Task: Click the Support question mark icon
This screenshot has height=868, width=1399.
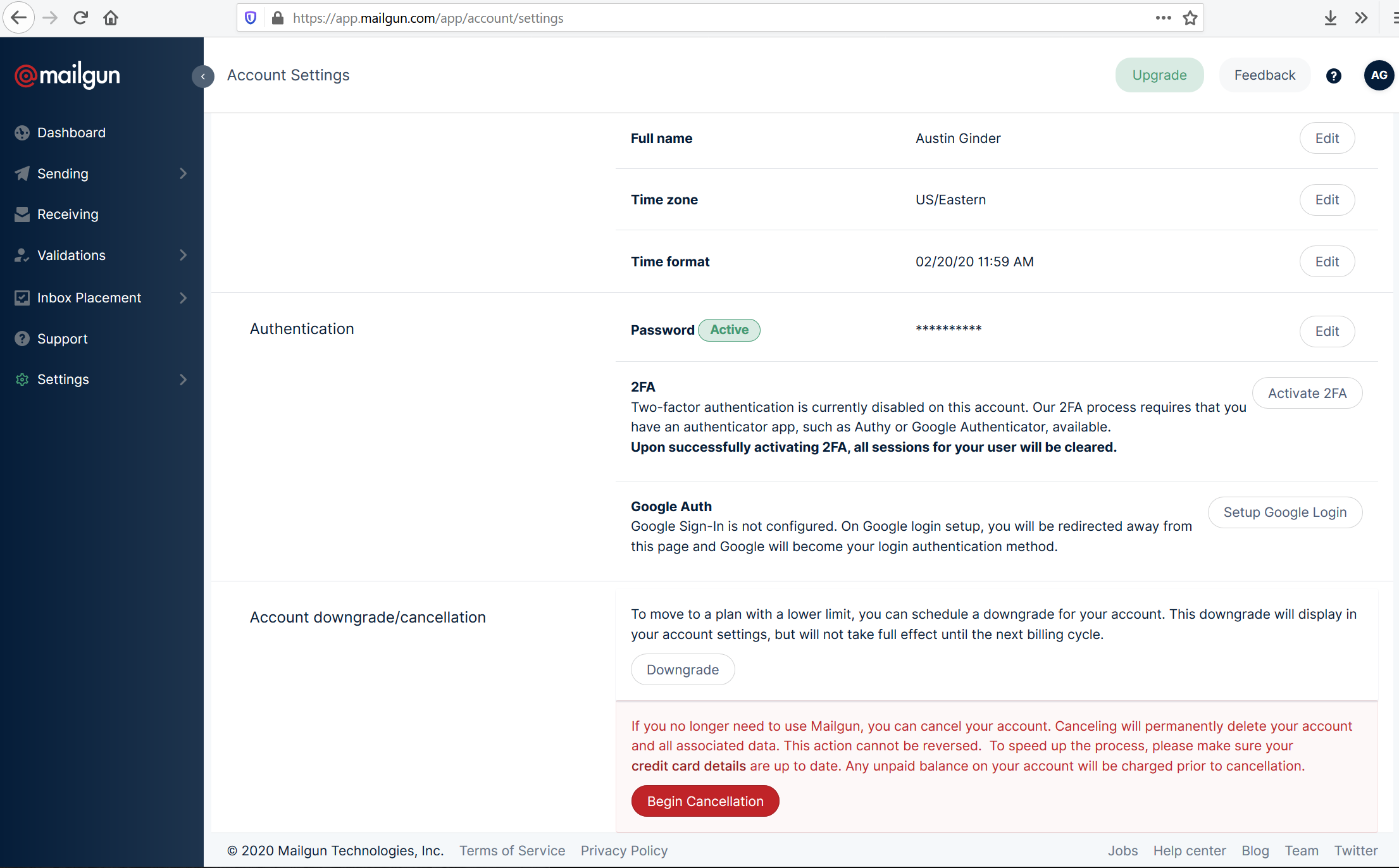Action: (x=22, y=338)
